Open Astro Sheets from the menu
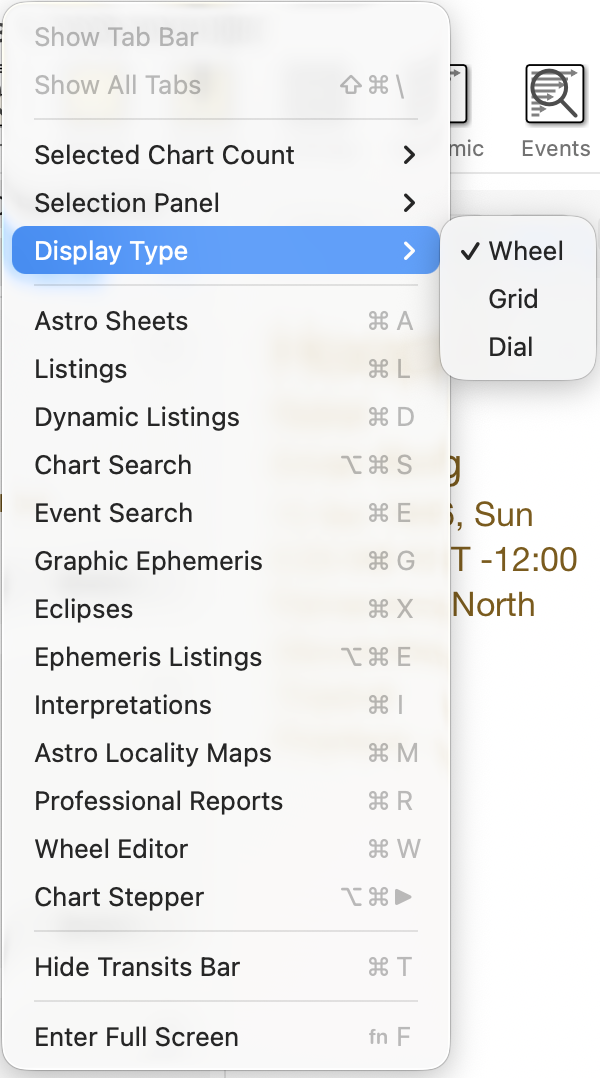The height and width of the screenshot is (1078, 600). coord(111,321)
